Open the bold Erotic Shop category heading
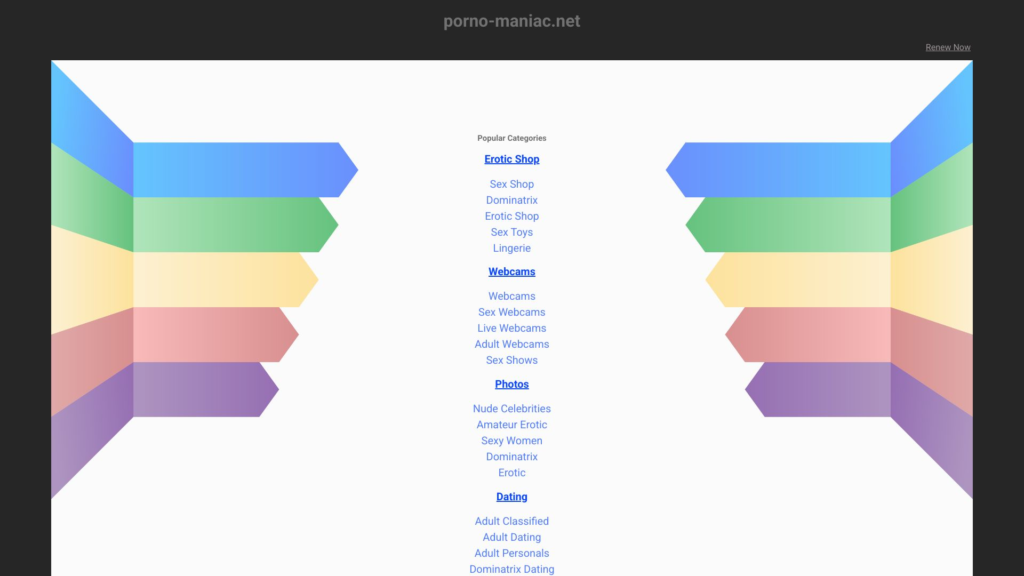This screenshot has width=1024, height=576. point(511,159)
